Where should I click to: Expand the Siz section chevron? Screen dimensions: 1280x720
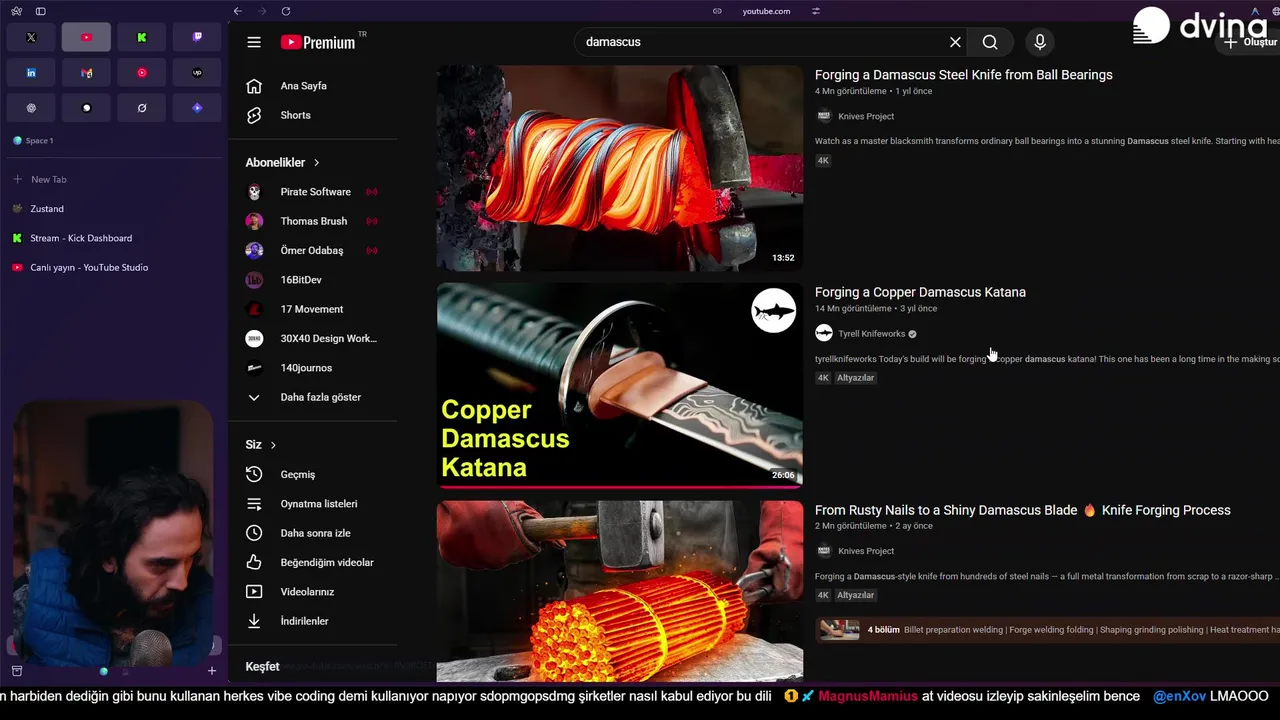tap(273, 445)
